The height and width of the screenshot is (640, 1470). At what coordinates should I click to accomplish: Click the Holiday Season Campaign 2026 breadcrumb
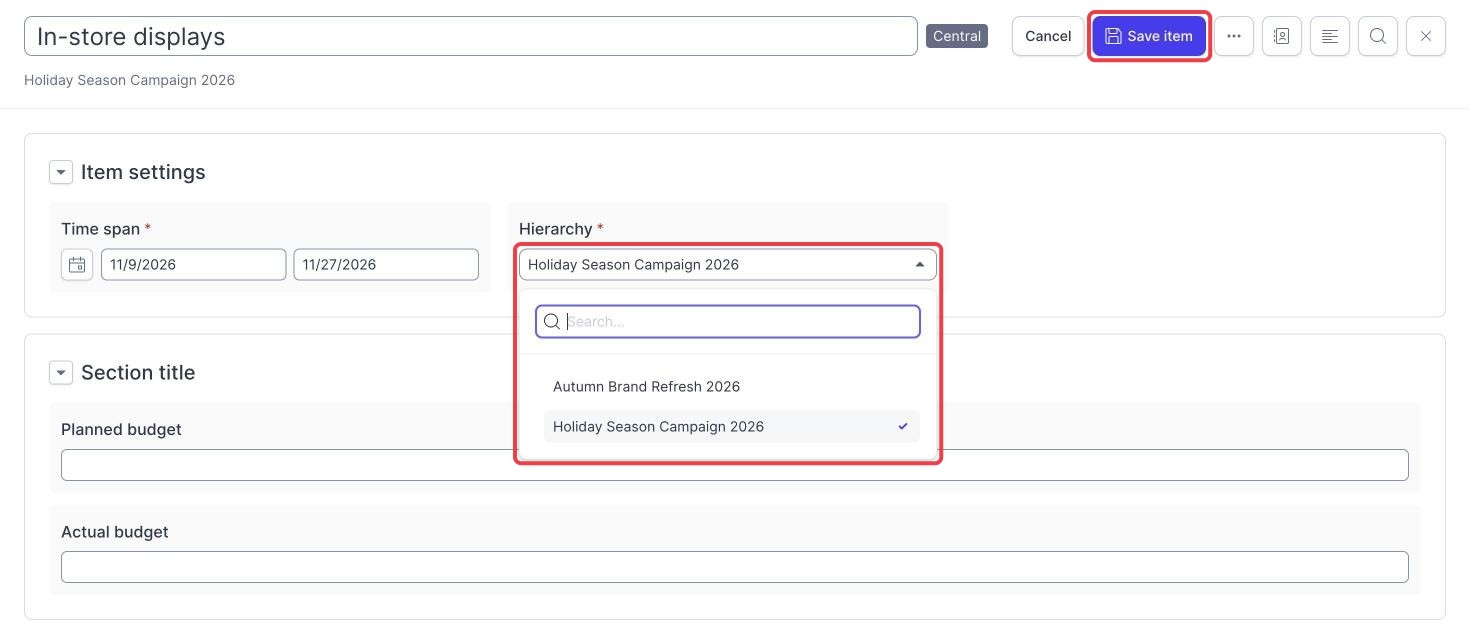point(130,80)
